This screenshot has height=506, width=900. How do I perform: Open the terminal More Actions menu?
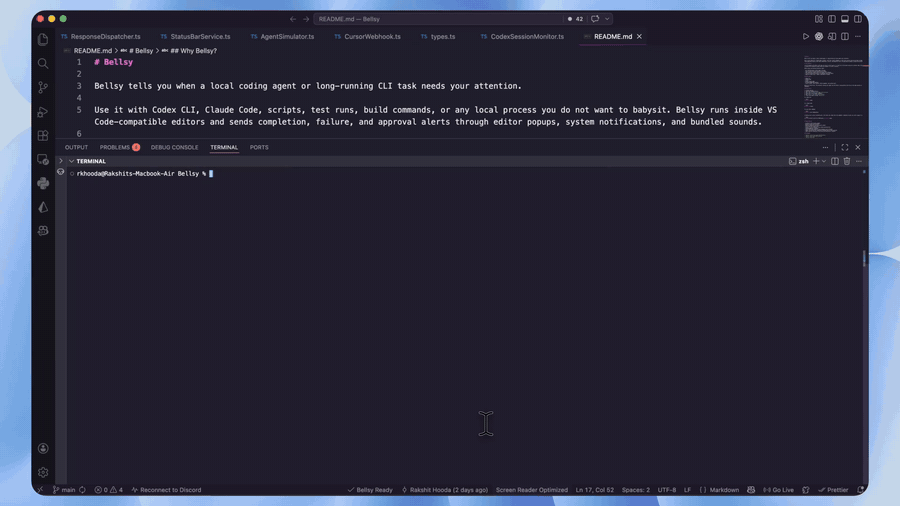tap(859, 161)
